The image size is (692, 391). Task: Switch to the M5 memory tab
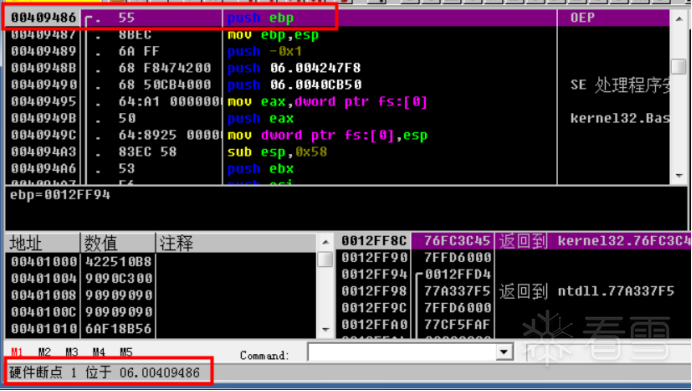click(x=126, y=352)
